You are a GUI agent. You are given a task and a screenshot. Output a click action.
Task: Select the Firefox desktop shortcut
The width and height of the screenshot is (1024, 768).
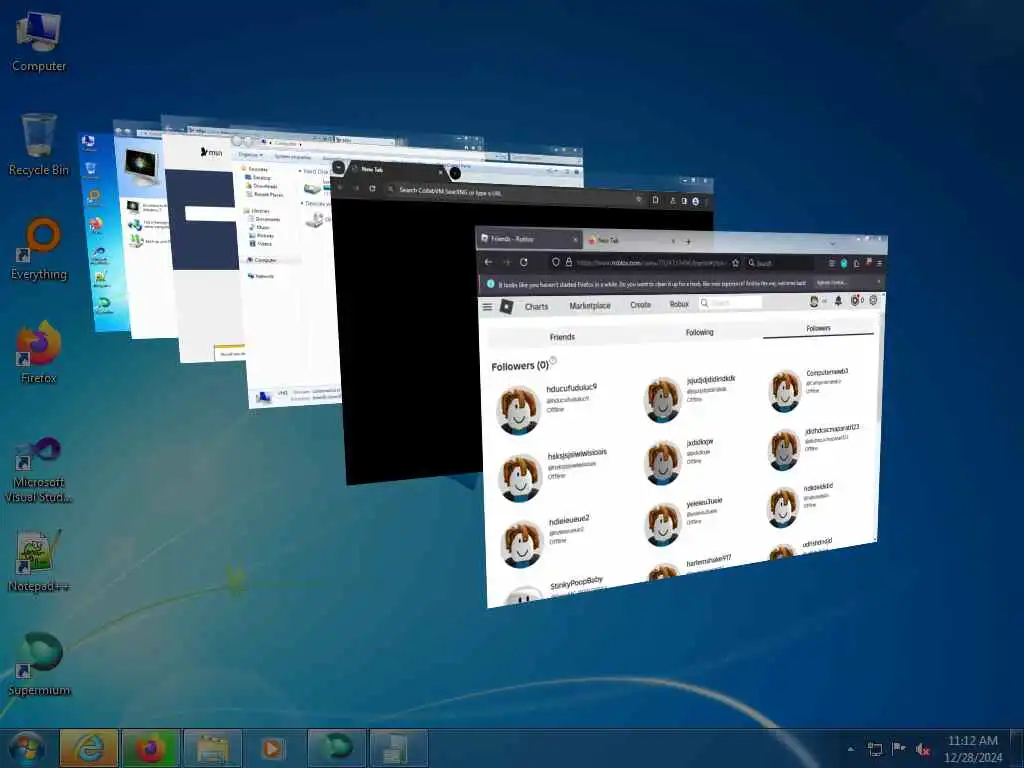click(39, 353)
